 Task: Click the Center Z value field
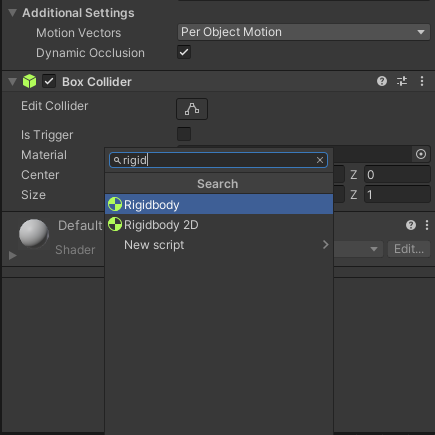tap(397, 175)
